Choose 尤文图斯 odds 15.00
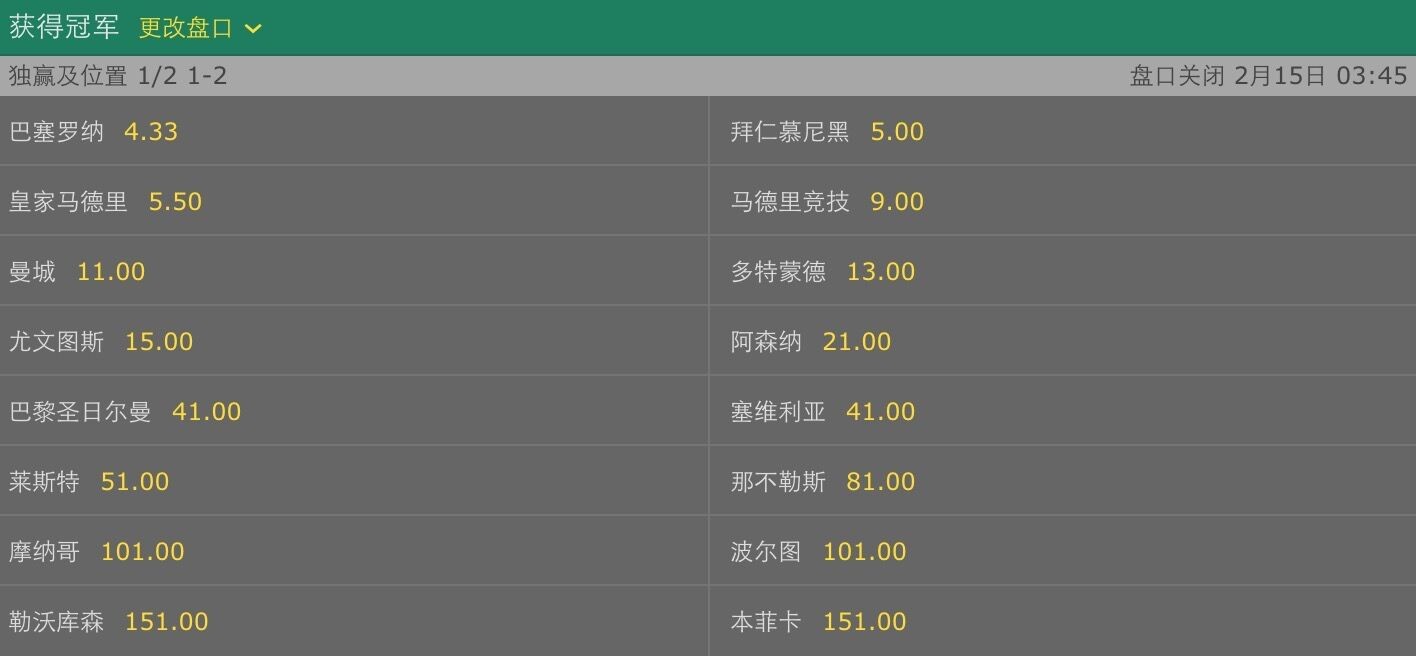The image size is (1416, 656). coord(354,341)
